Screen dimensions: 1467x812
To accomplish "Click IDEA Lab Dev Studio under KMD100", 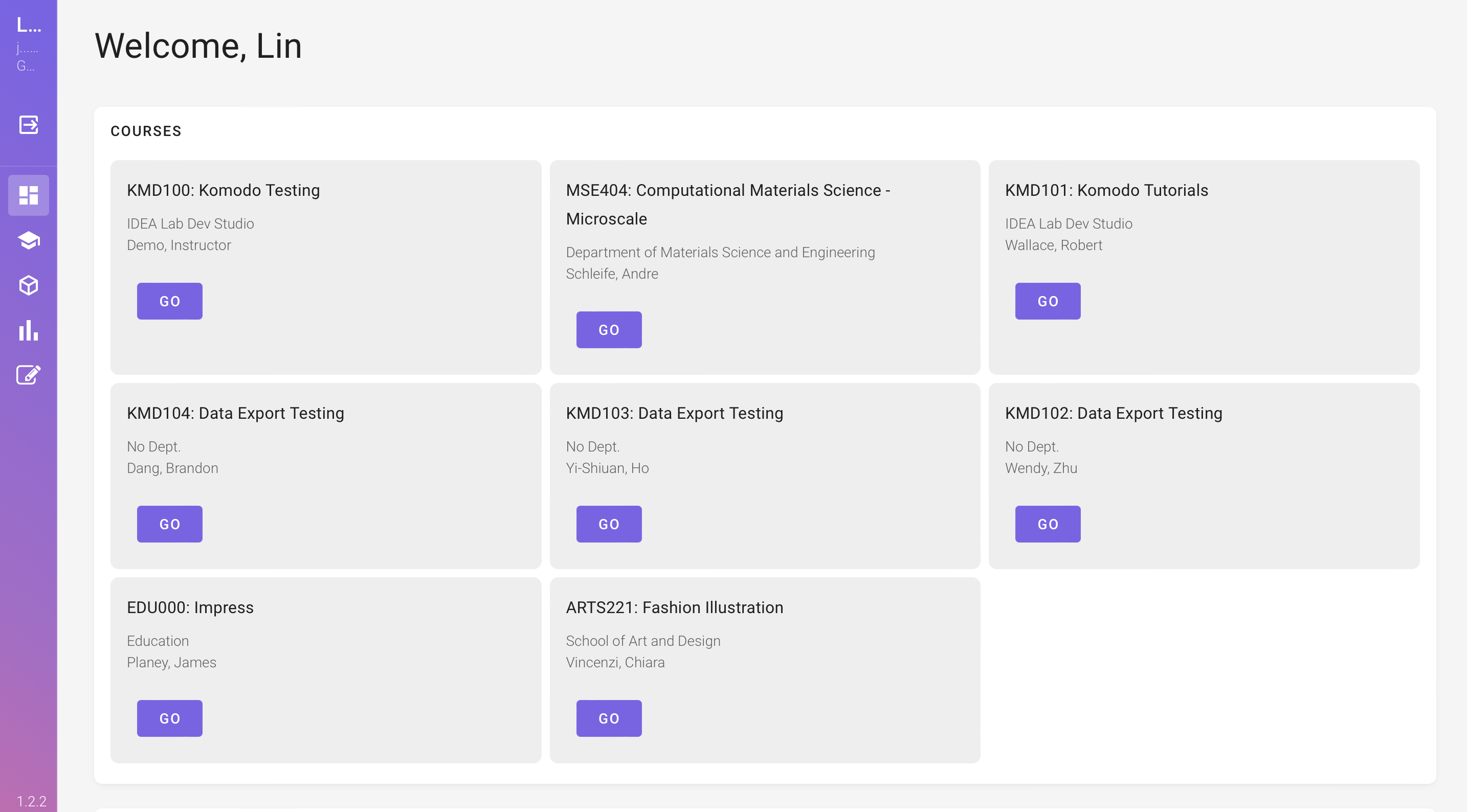I will point(190,224).
